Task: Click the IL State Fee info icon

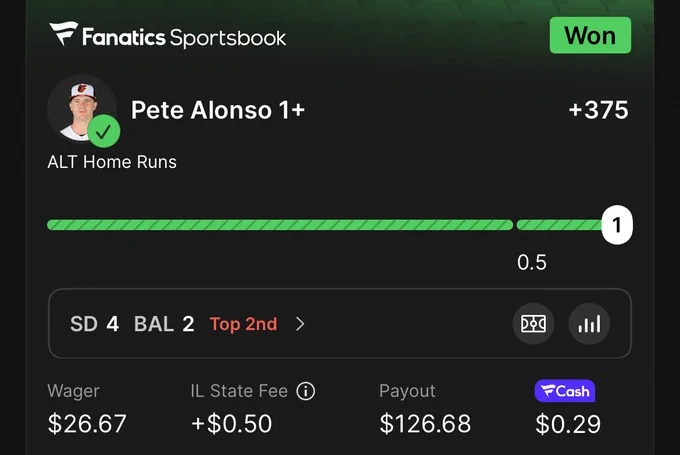Action: click(x=306, y=391)
